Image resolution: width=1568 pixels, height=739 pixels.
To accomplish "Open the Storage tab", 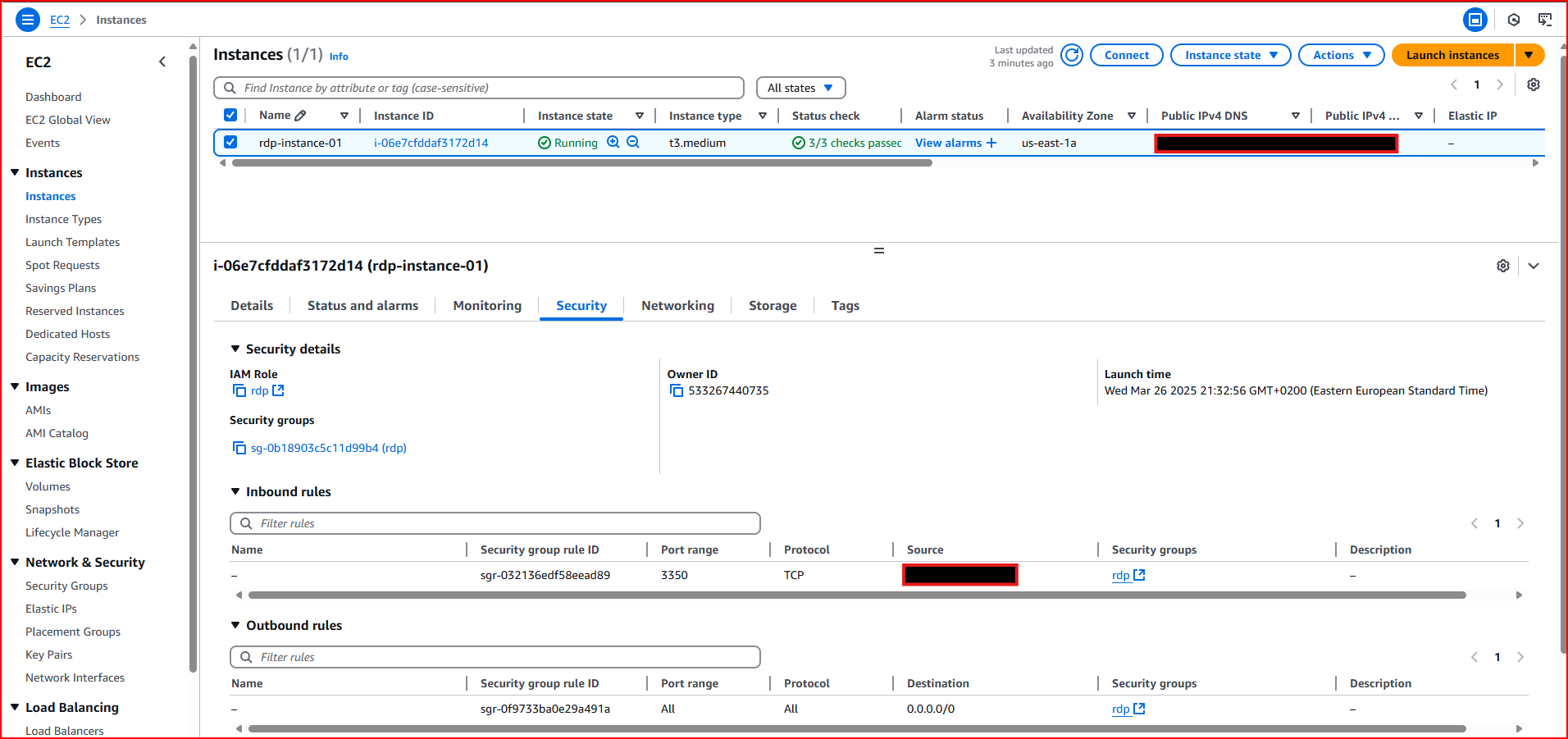I will [x=773, y=305].
